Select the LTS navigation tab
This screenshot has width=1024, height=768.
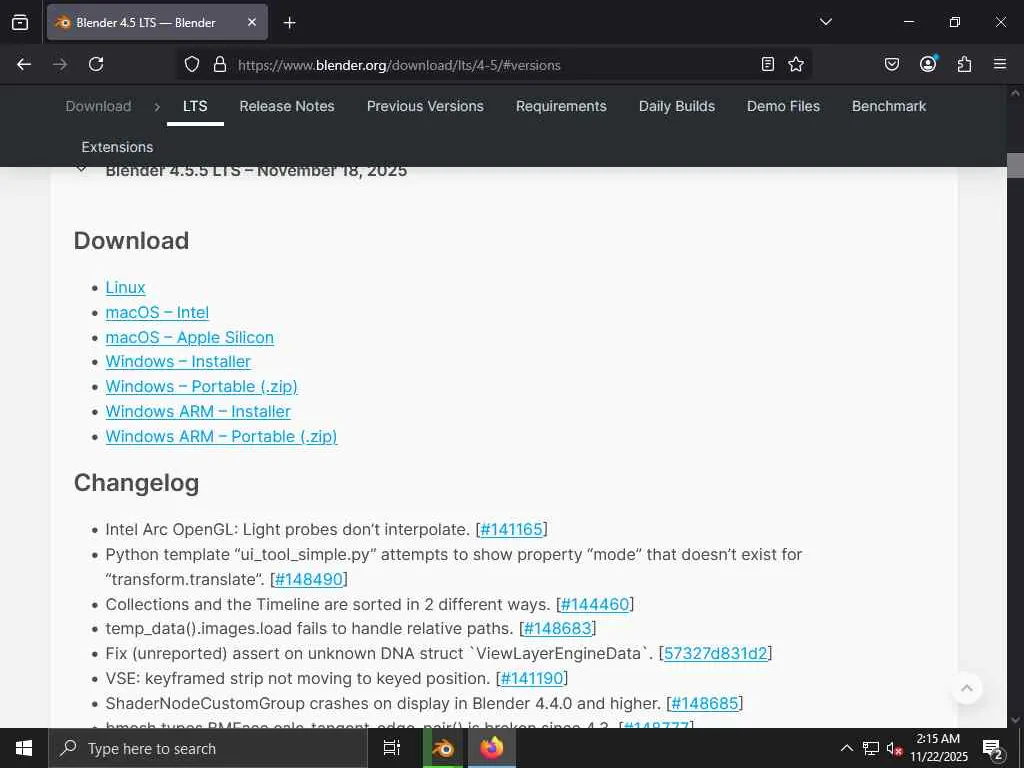tap(195, 106)
